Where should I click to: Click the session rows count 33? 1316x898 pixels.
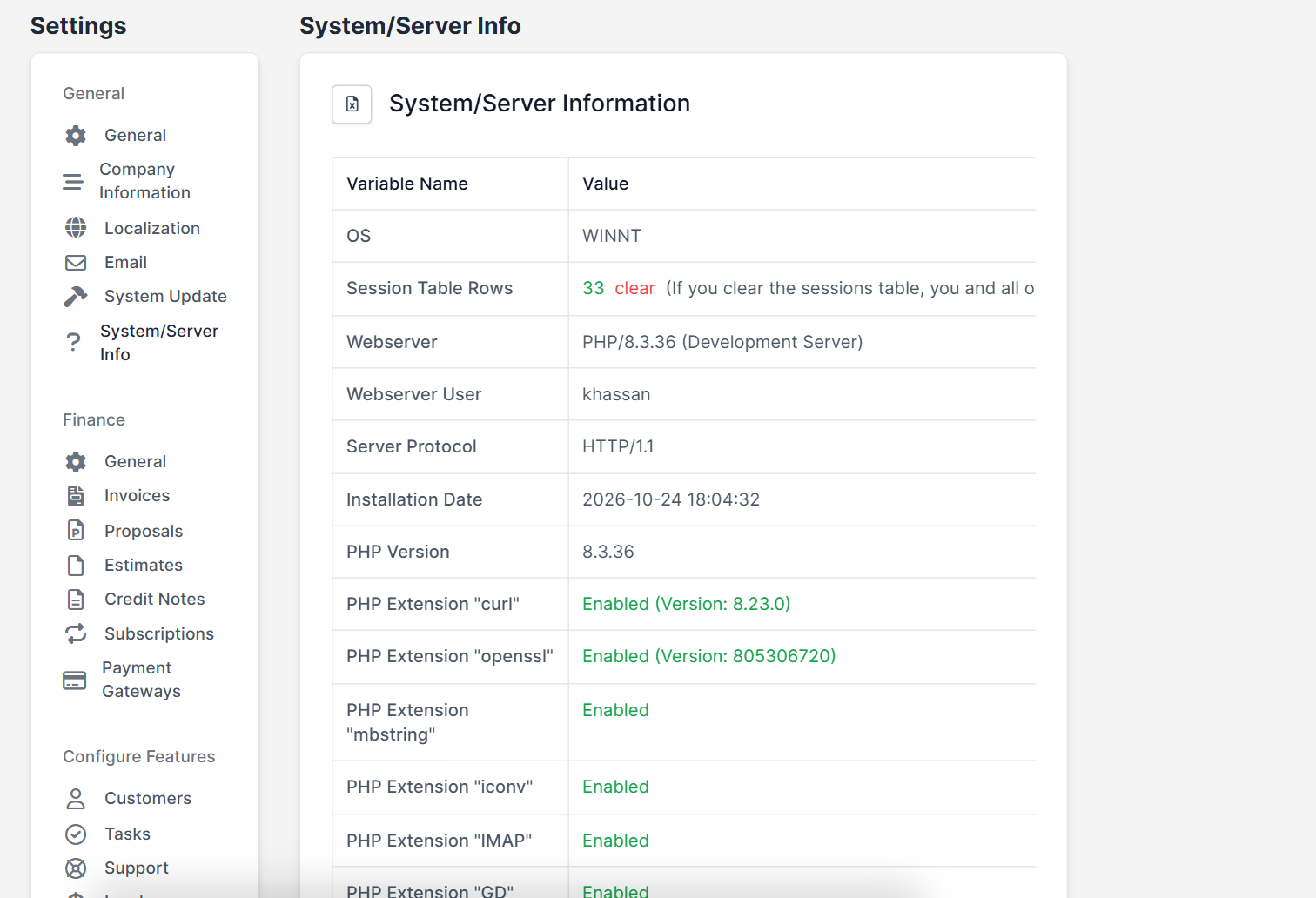594,289
